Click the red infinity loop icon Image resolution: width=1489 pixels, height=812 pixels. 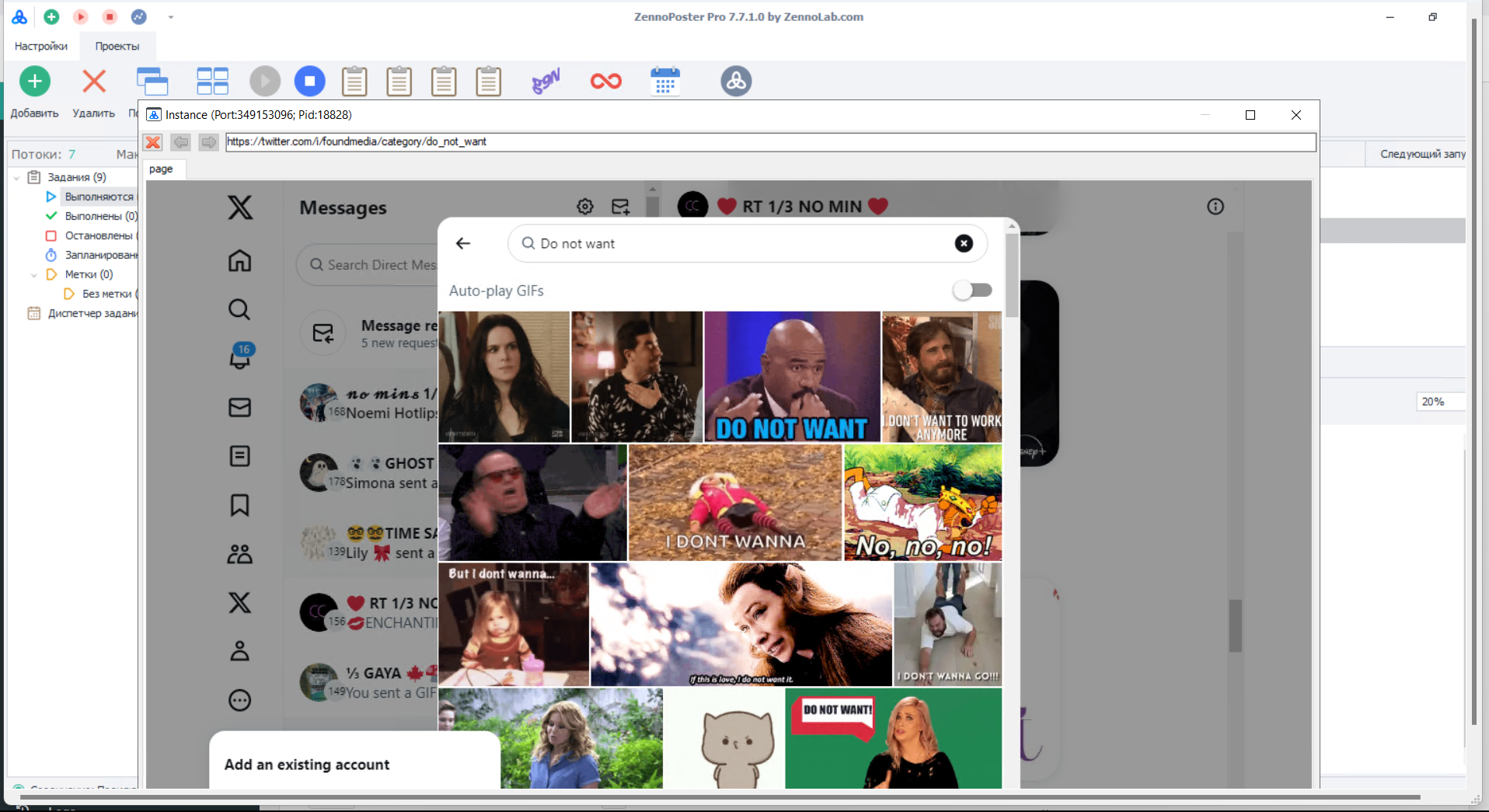605,82
